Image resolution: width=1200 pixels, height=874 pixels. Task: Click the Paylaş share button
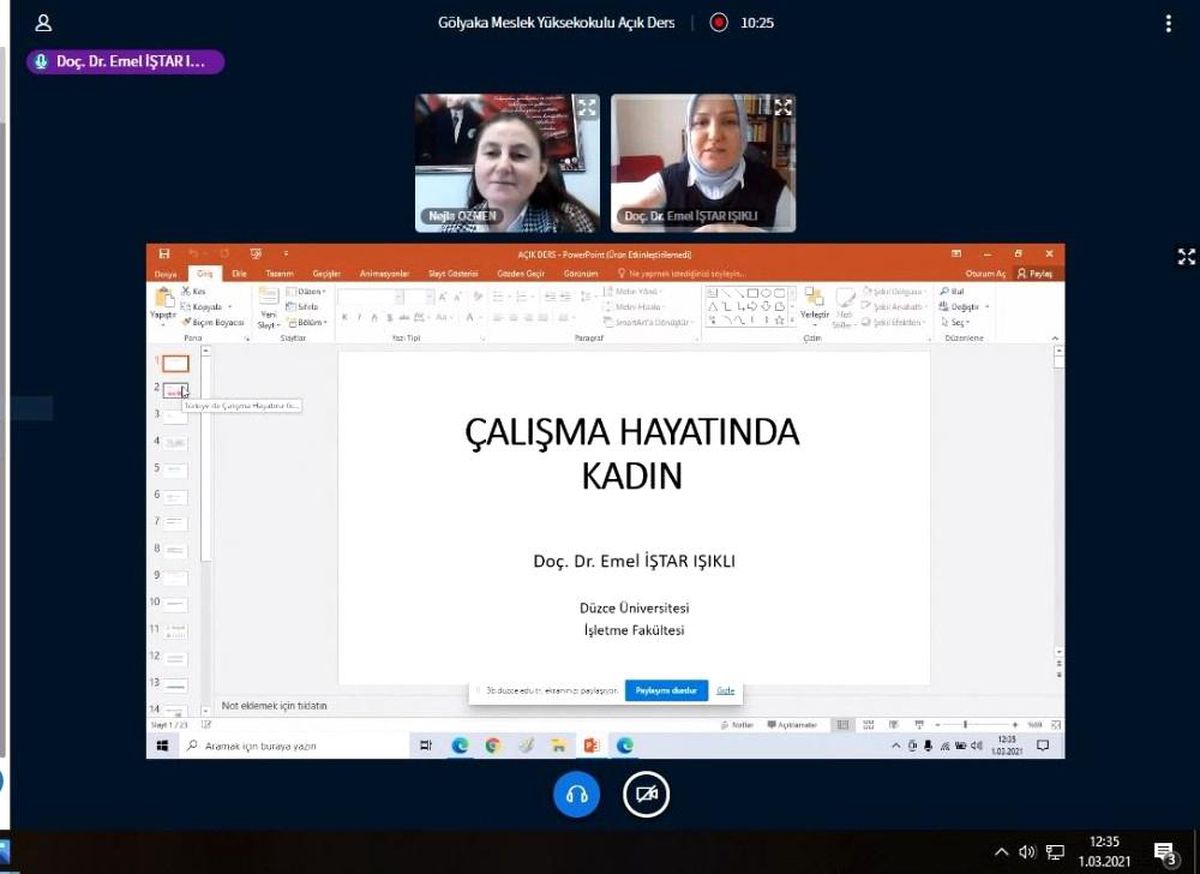click(x=1035, y=273)
